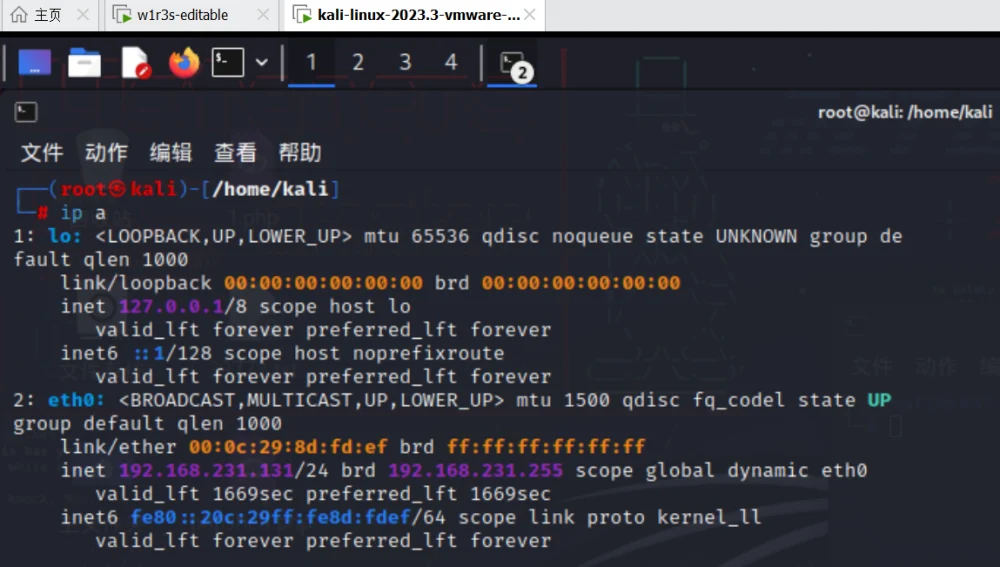Switch to workspace 1

click(311, 63)
